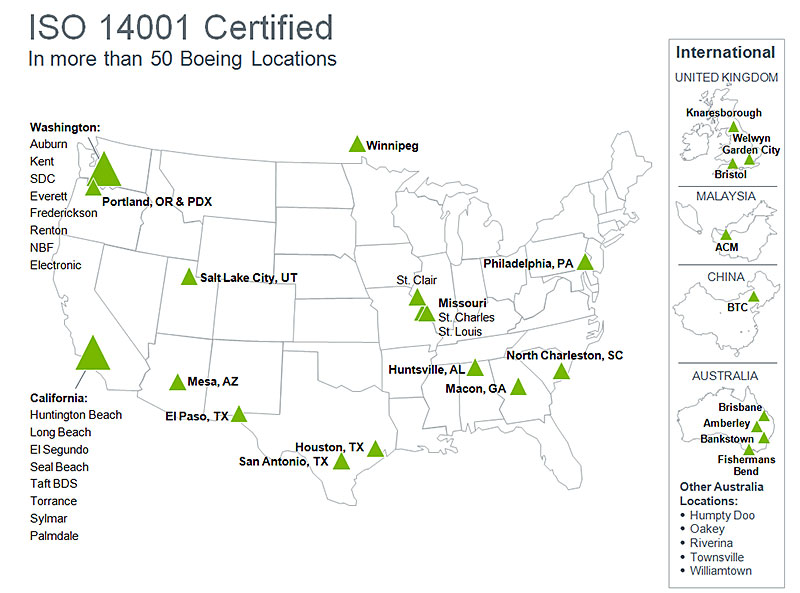
Task: Select 'Sylmar' in California list
Action: (x=48, y=519)
